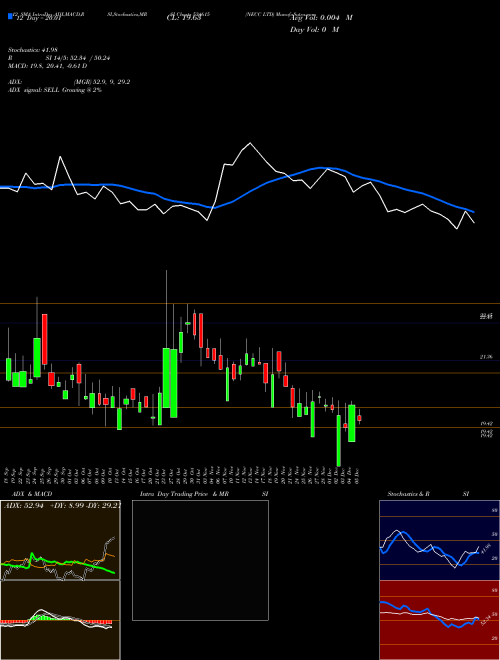Viewport: 500px width, 660px height.
Task: Click the 21.76 price axis label
Action: pyautogui.click(x=486, y=357)
